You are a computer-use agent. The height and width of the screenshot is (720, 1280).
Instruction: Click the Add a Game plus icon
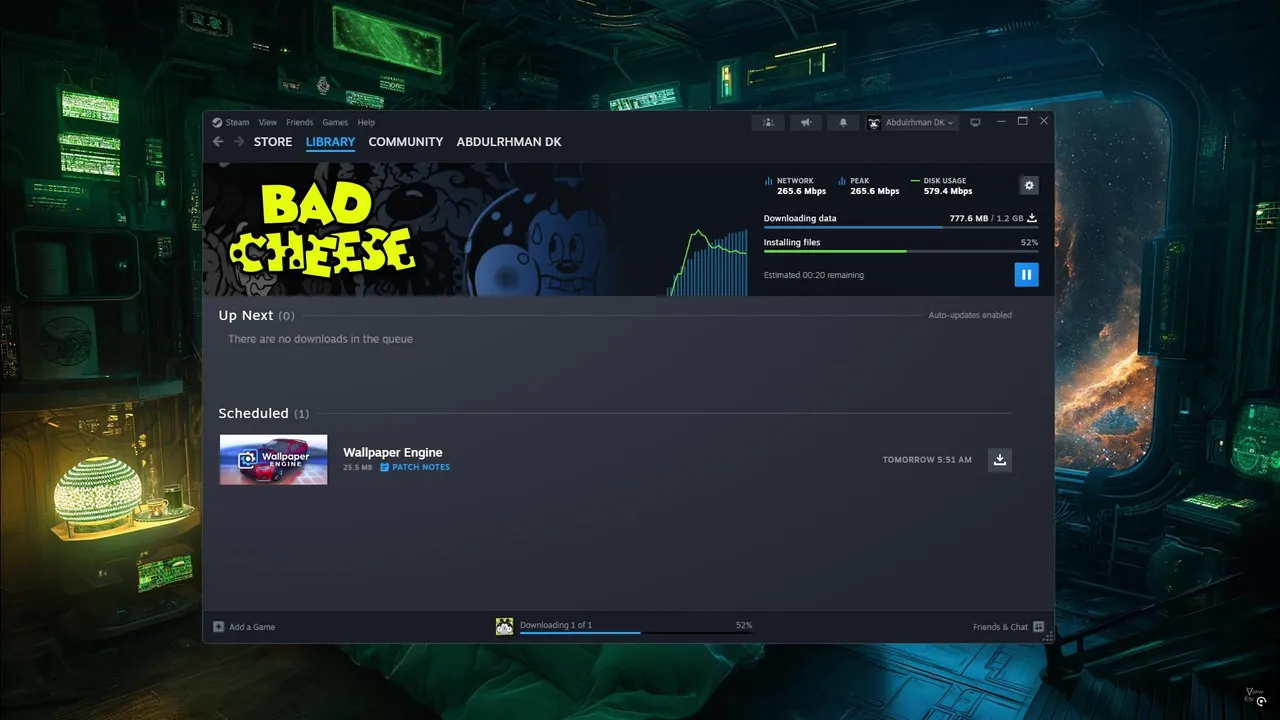218,626
